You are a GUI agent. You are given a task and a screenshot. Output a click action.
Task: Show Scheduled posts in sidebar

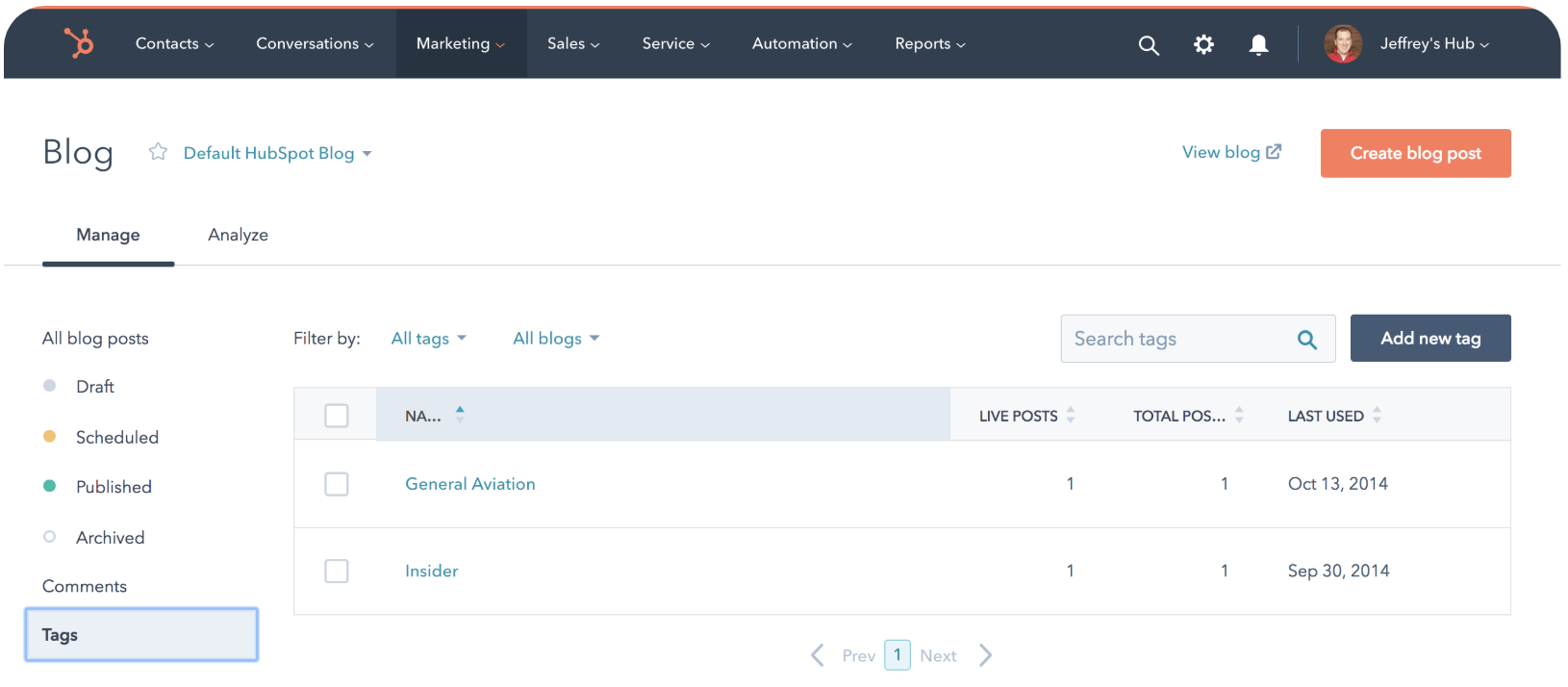pyautogui.click(x=116, y=437)
